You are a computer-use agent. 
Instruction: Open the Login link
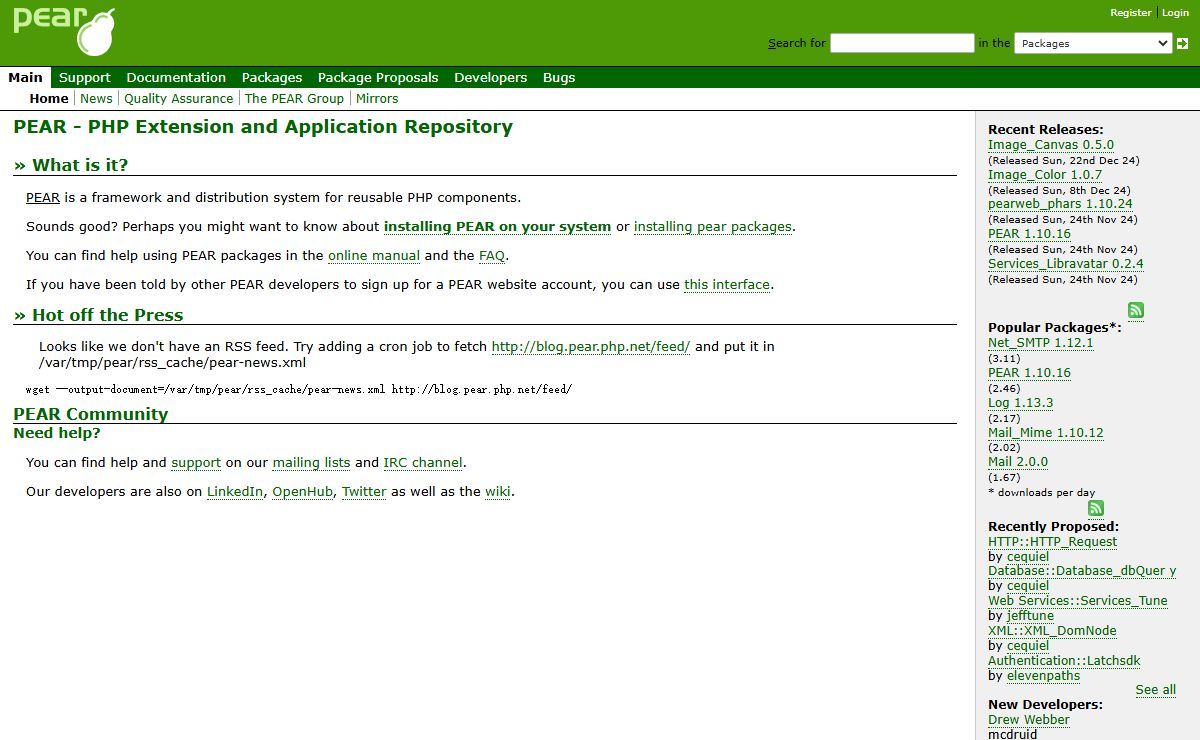1175,13
